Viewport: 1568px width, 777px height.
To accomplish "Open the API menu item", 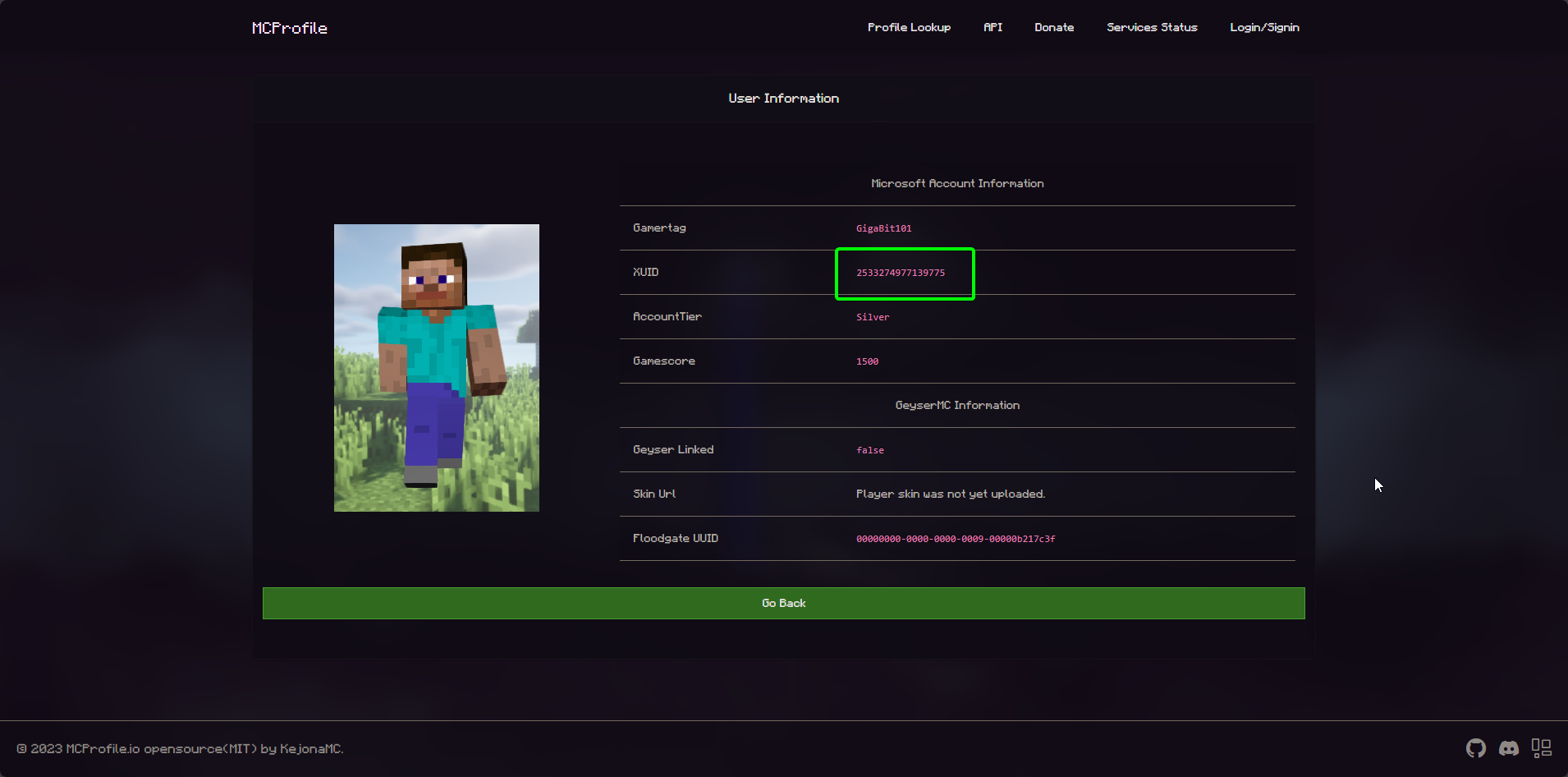I will point(993,27).
